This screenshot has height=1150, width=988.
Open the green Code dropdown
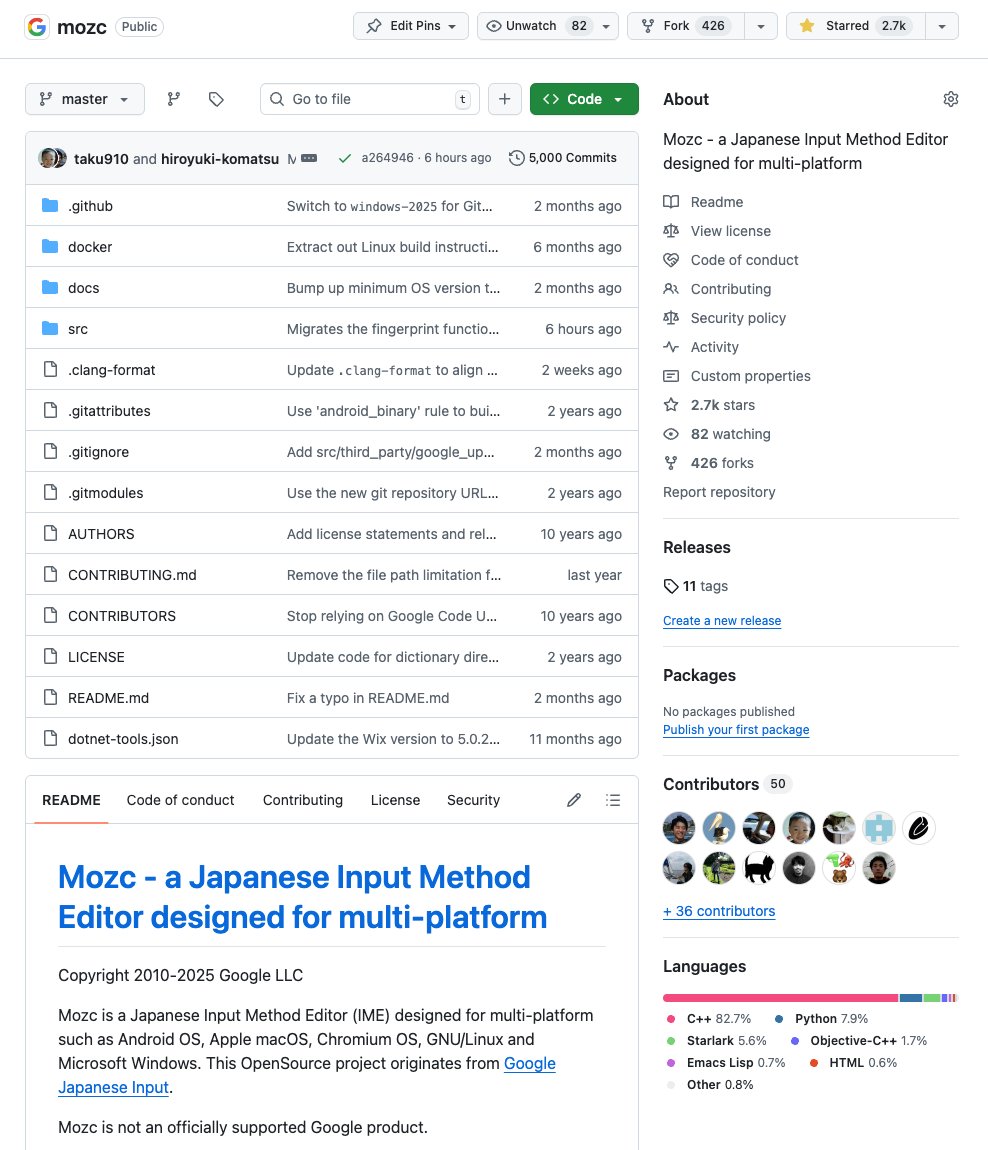tap(584, 99)
